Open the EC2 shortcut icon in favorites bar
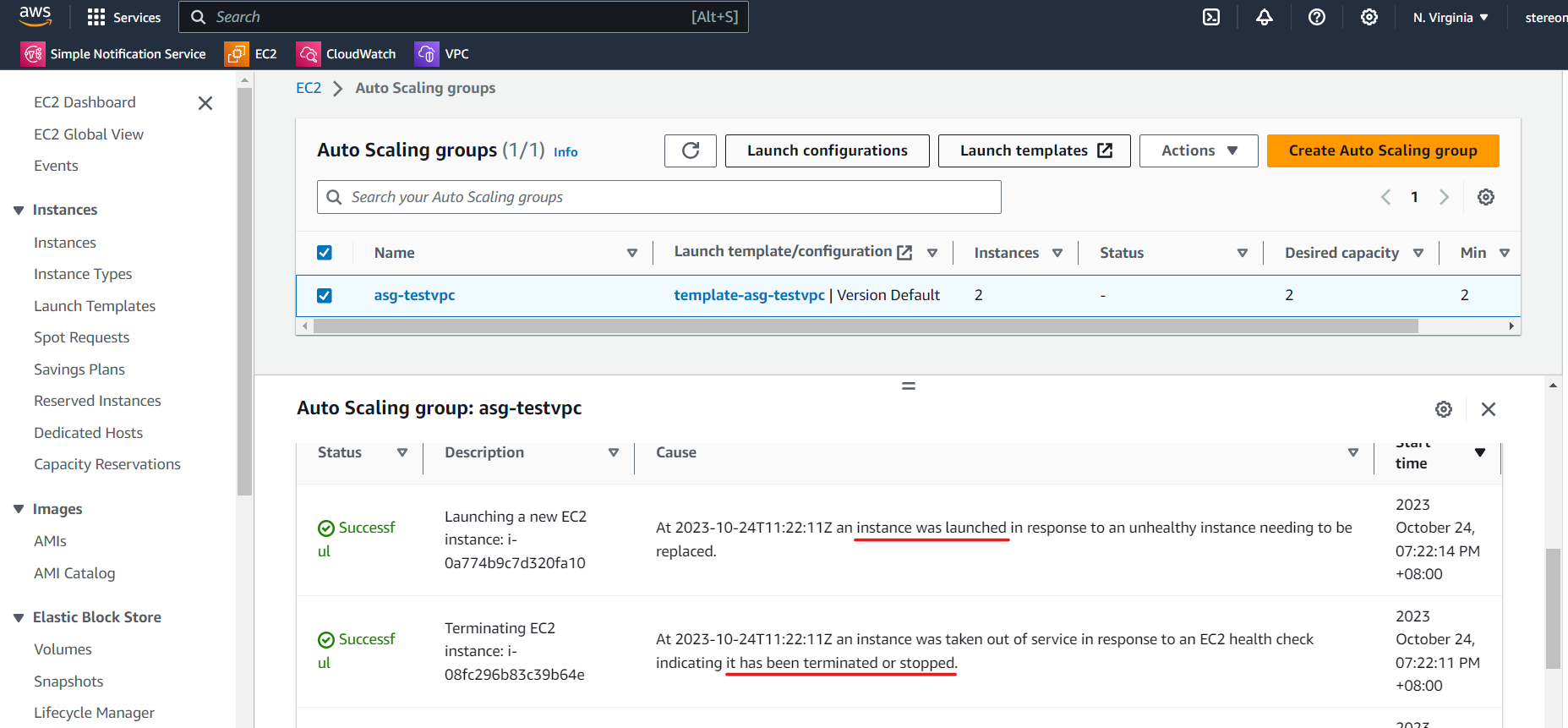The image size is (1568, 728). click(x=236, y=54)
